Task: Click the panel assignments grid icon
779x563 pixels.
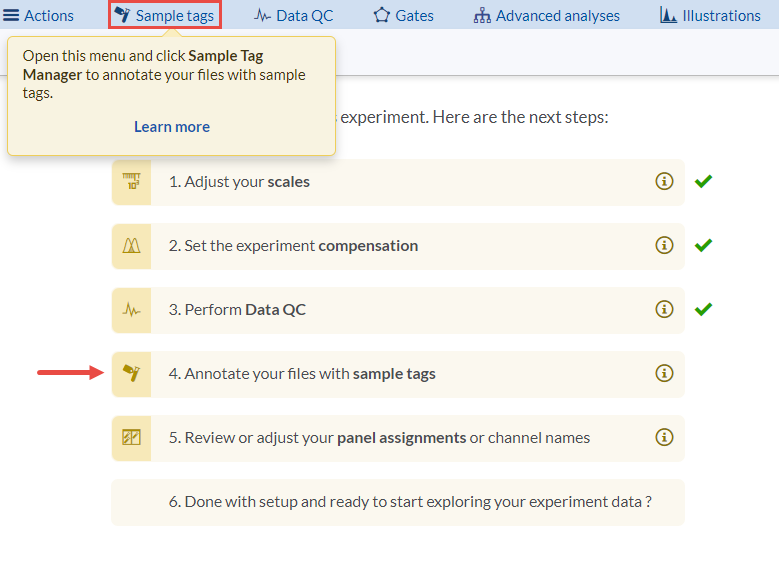Action: [x=131, y=438]
